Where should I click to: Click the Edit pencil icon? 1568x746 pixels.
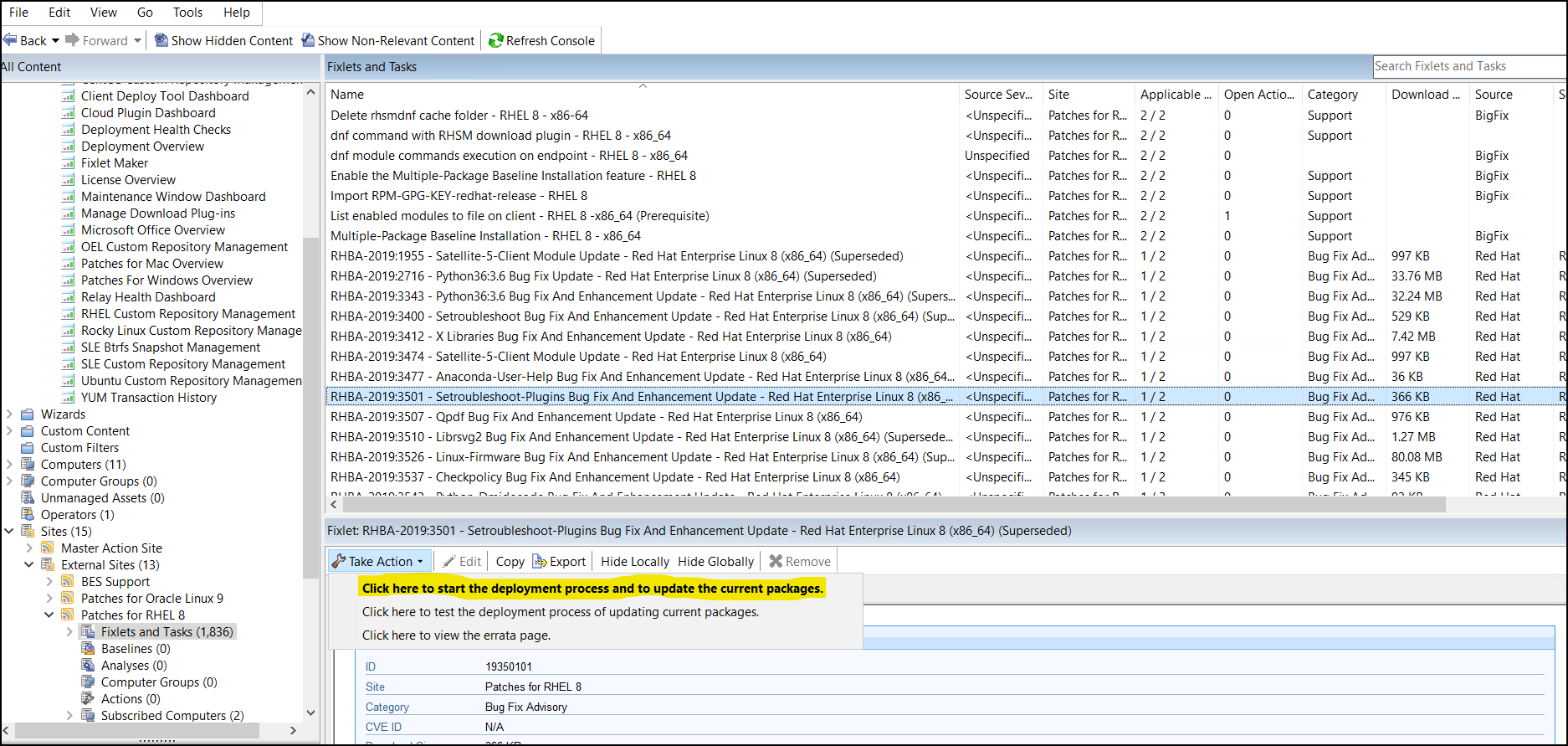coord(449,561)
